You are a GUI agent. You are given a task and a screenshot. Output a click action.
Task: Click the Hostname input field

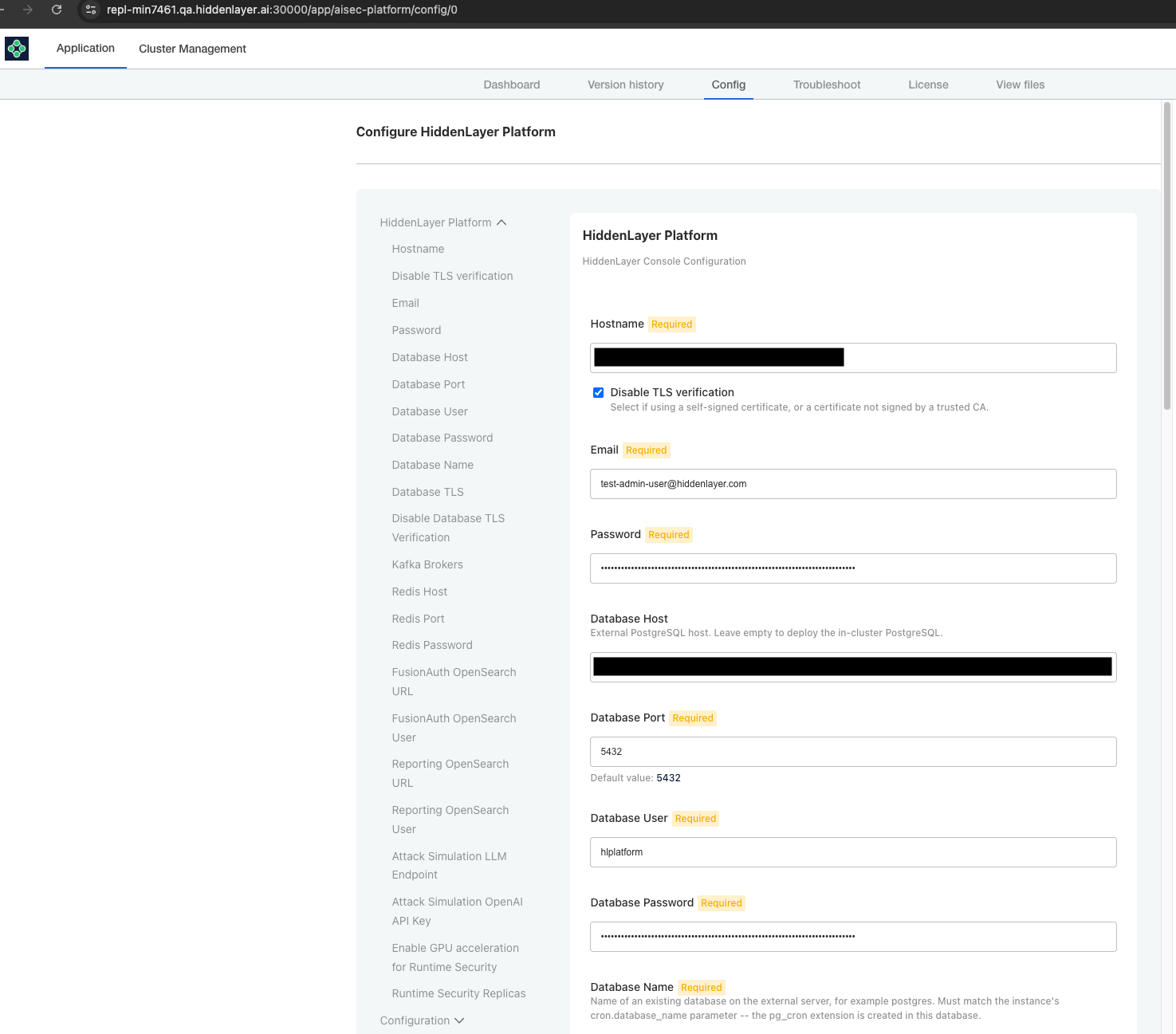click(x=853, y=358)
